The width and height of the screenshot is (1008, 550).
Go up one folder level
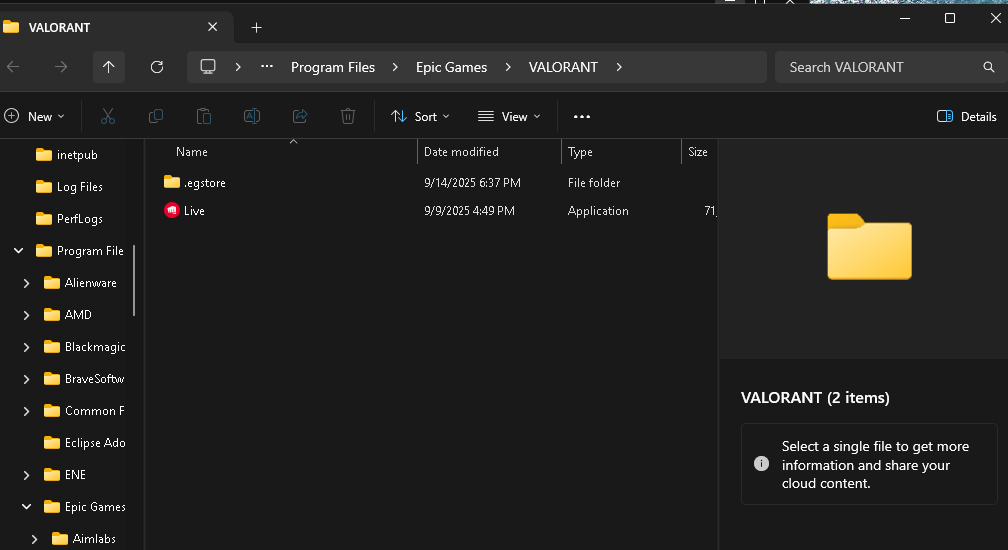click(109, 67)
